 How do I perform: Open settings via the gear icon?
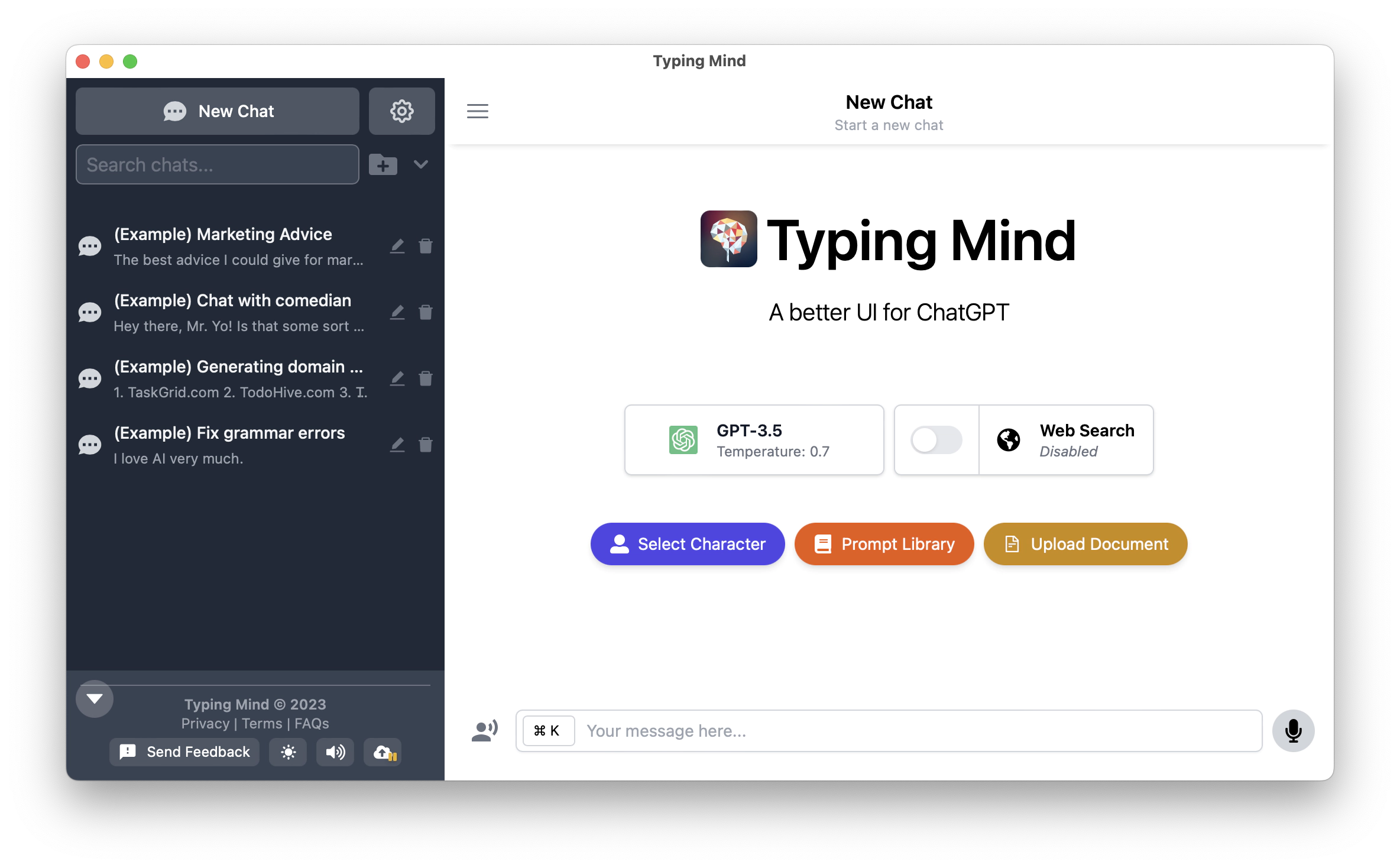[401, 111]
